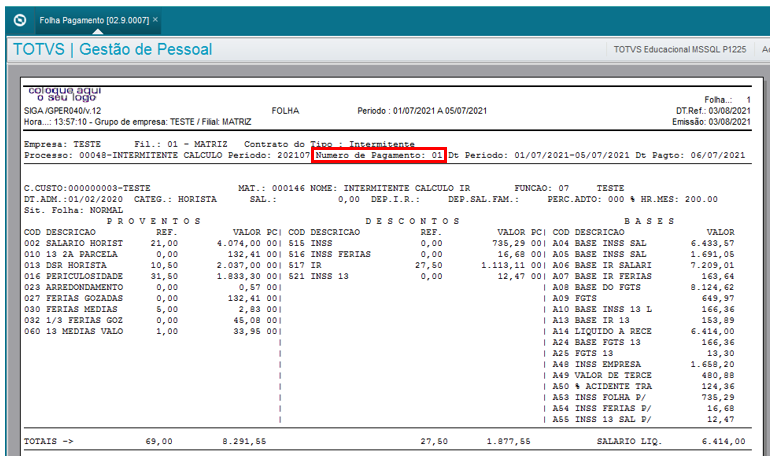Click the PROVENTOS section header
This screenshot has width=770, height=456.
(154, 221)
